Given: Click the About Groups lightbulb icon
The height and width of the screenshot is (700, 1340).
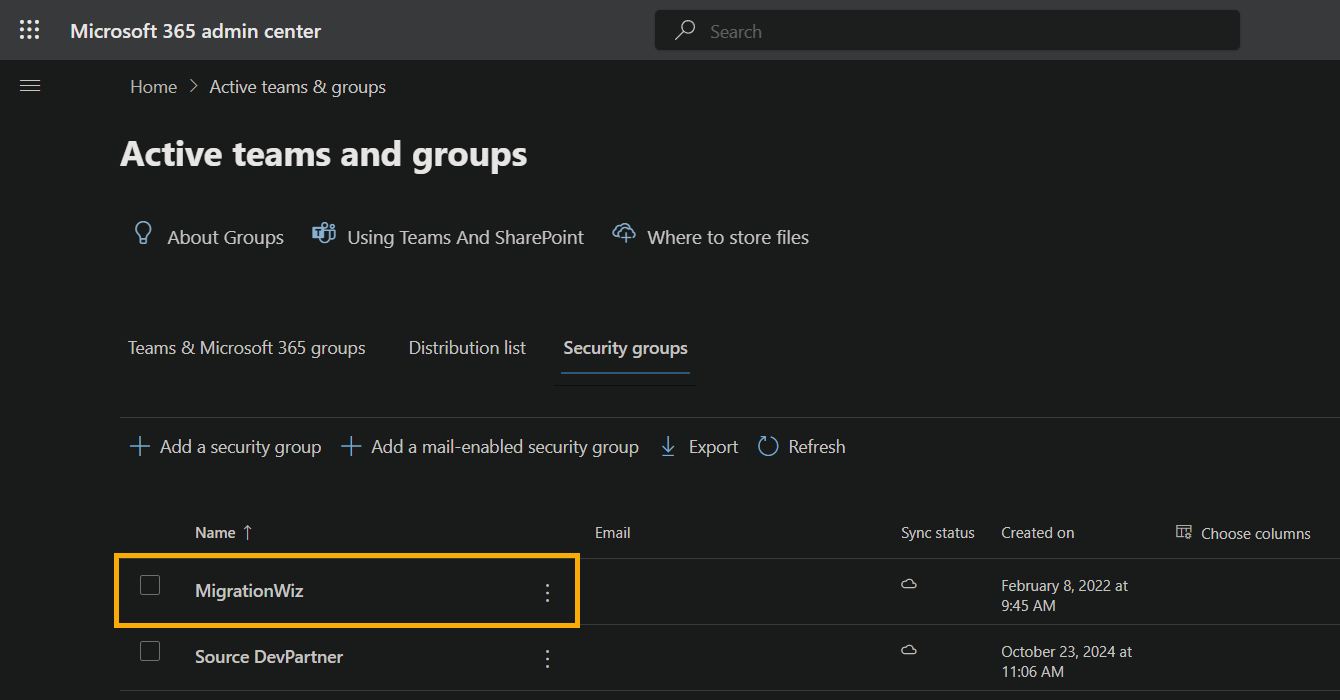Looking at the screenshot, I should pos(143,234).
